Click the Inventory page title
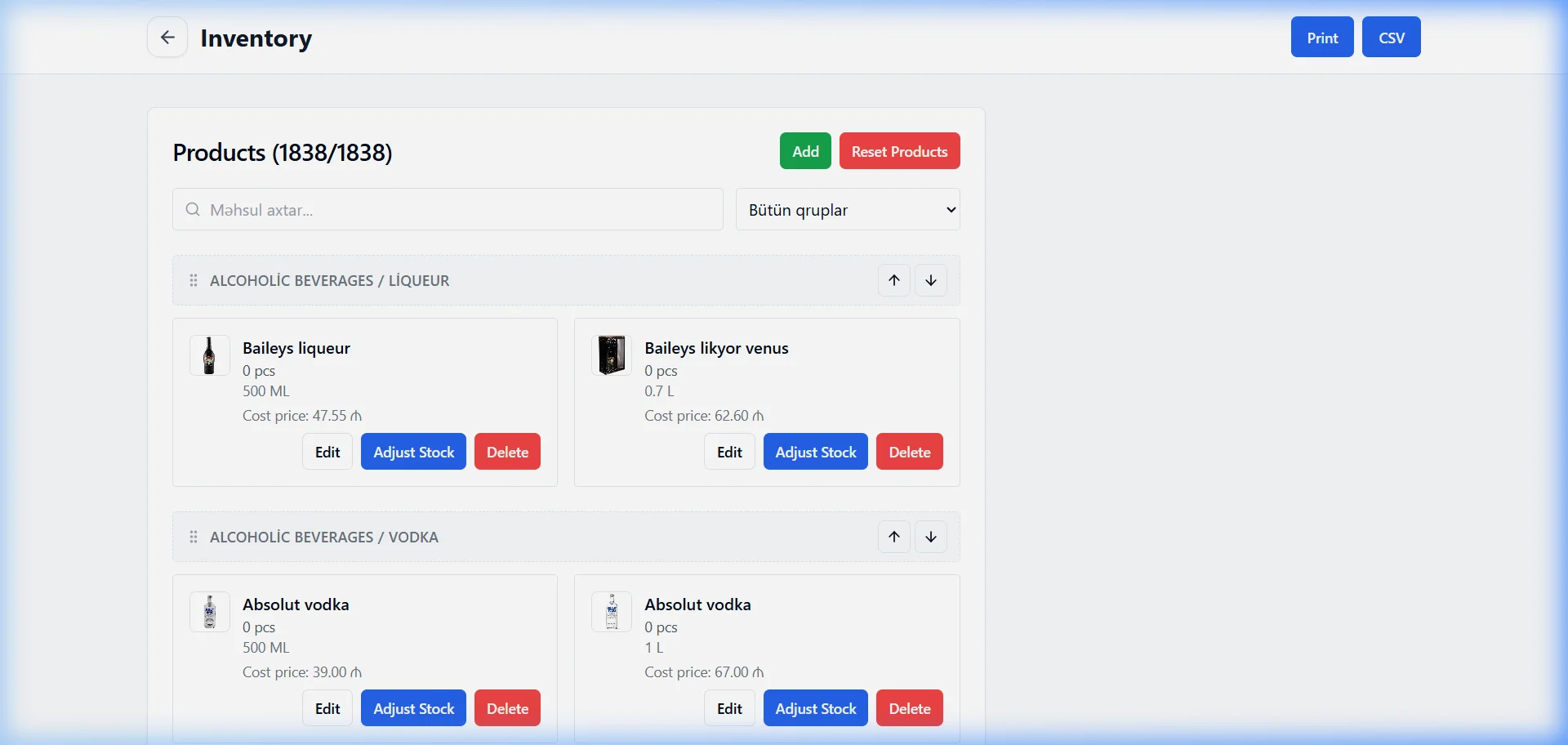 point(256,38)
